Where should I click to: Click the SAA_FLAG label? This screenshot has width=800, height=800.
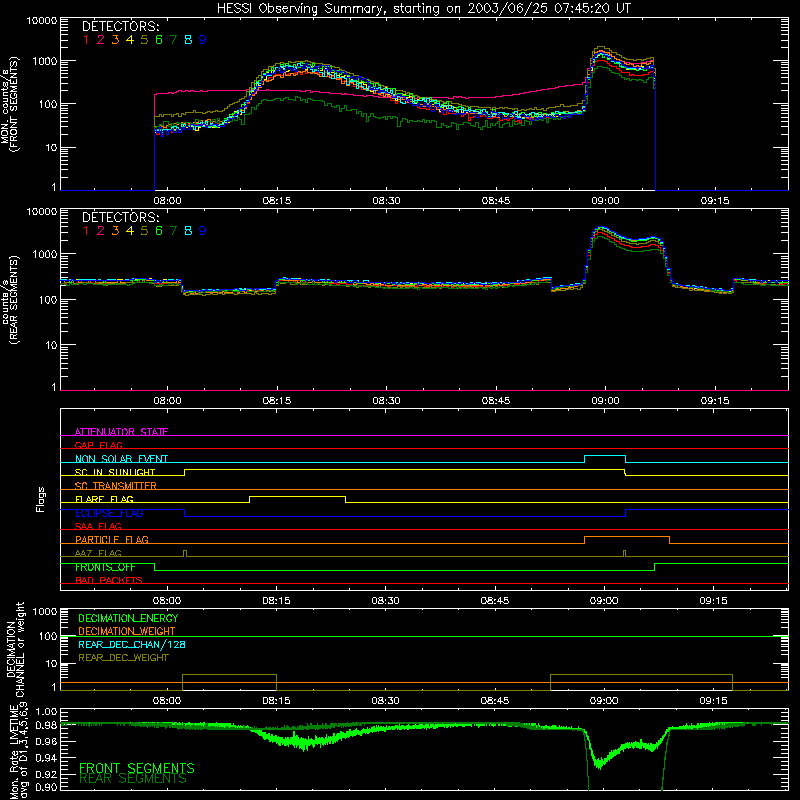tap(98, 526)
